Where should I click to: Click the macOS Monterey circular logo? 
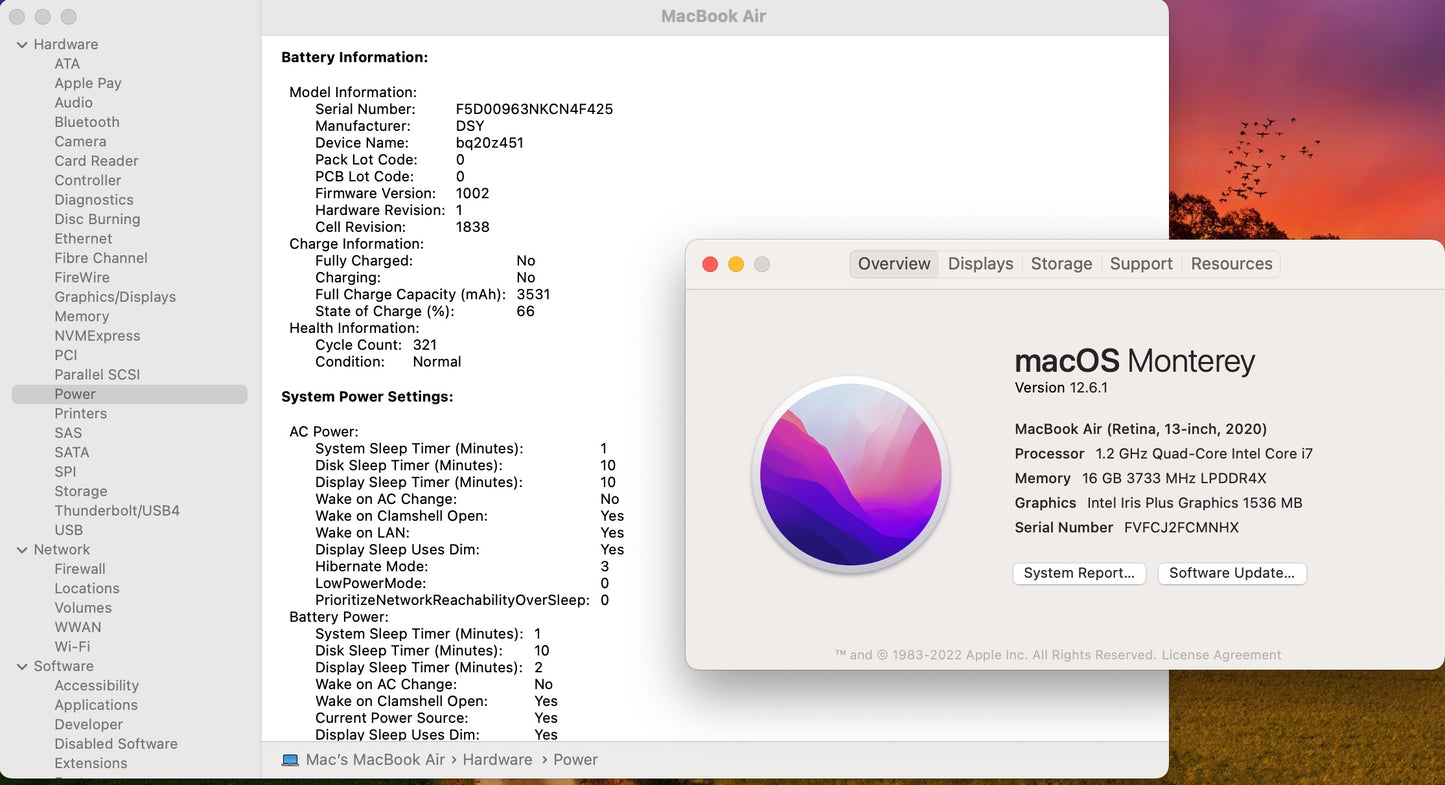click(x=849, y=474)
